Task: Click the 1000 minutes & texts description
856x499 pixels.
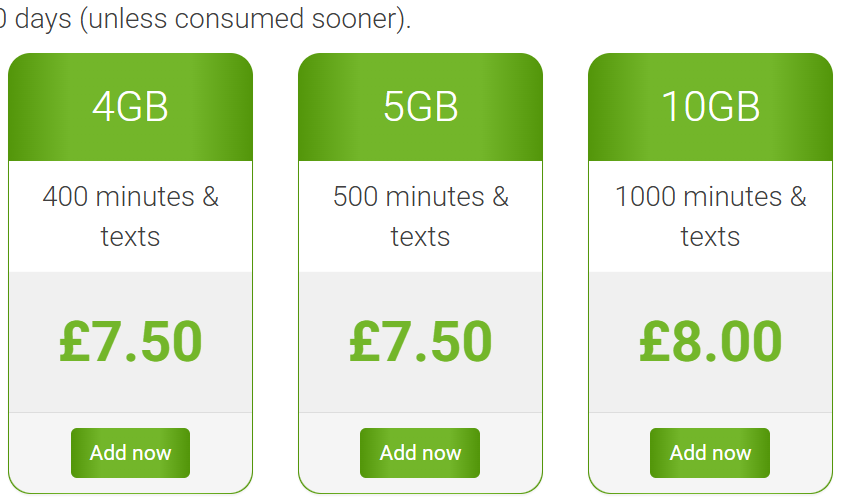Action: [710, 216]
